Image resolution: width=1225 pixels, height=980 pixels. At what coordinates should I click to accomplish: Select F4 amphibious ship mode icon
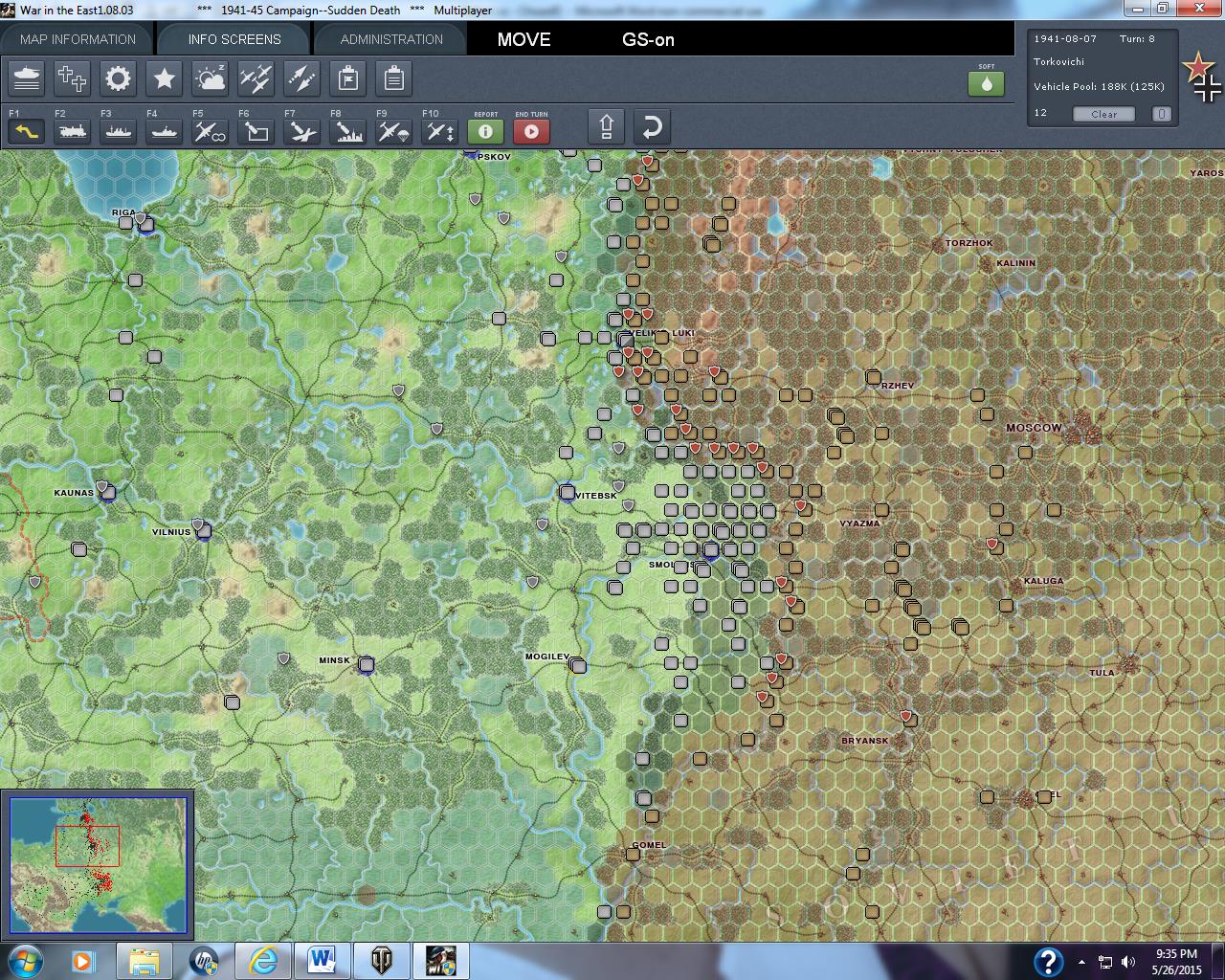tap(165, 131)
